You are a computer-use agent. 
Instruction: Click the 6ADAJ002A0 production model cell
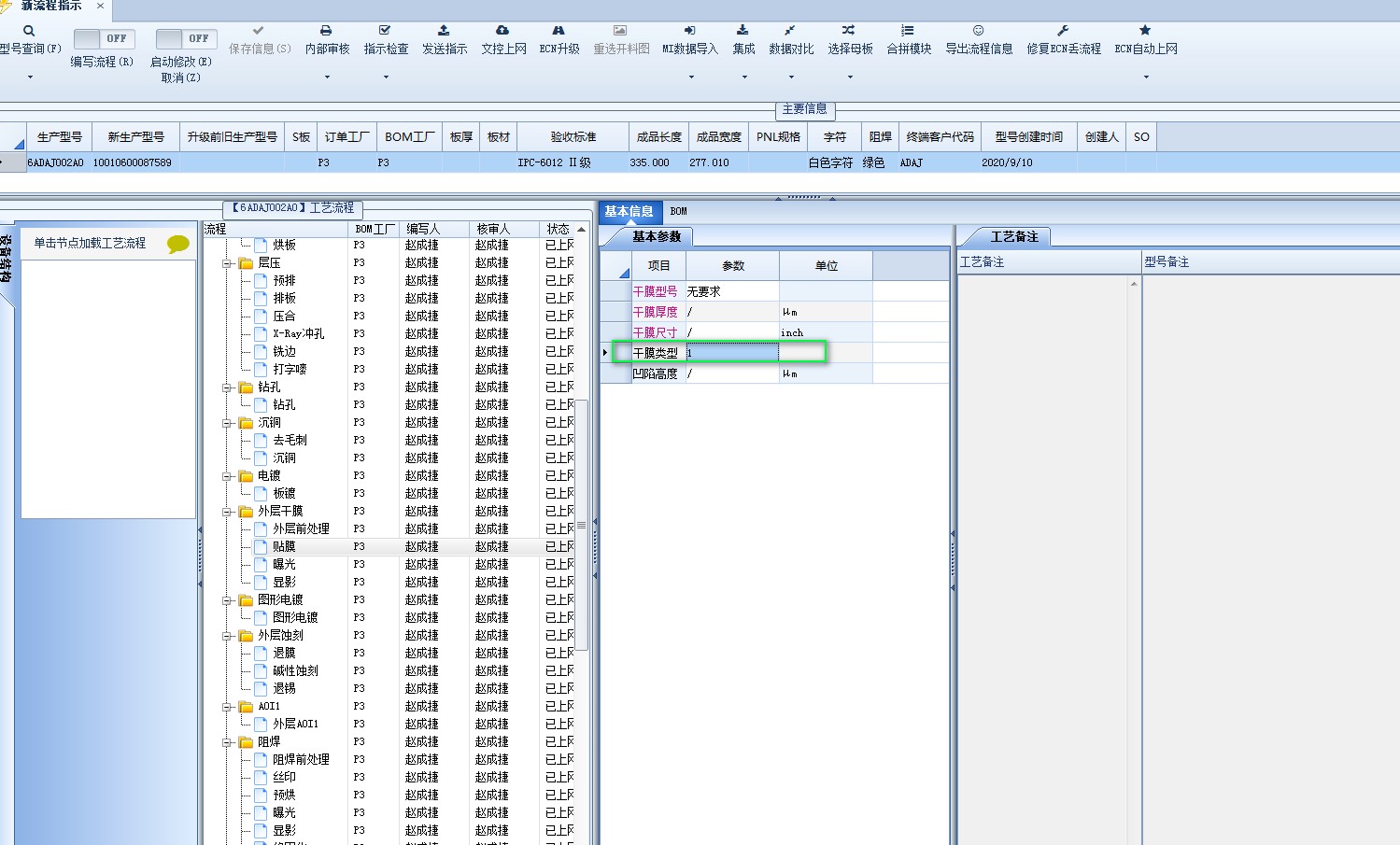point(55,162)
